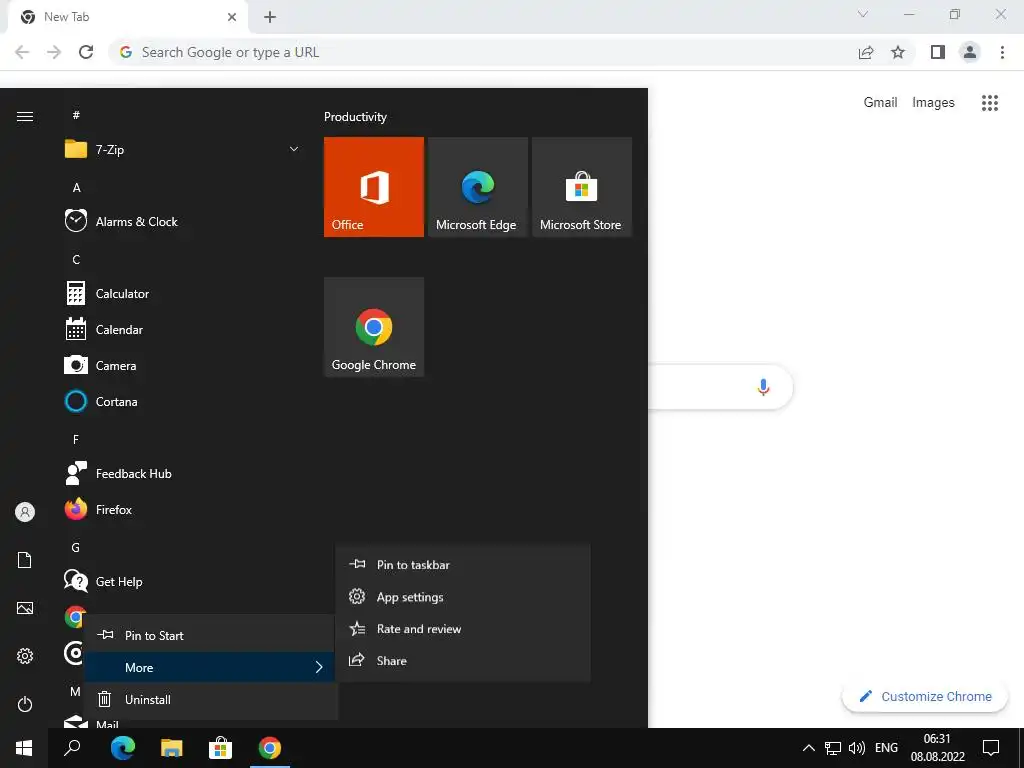Launch the Google Chrome tile
This screenshot has width=1024, height=768.
tap(374, 327)
